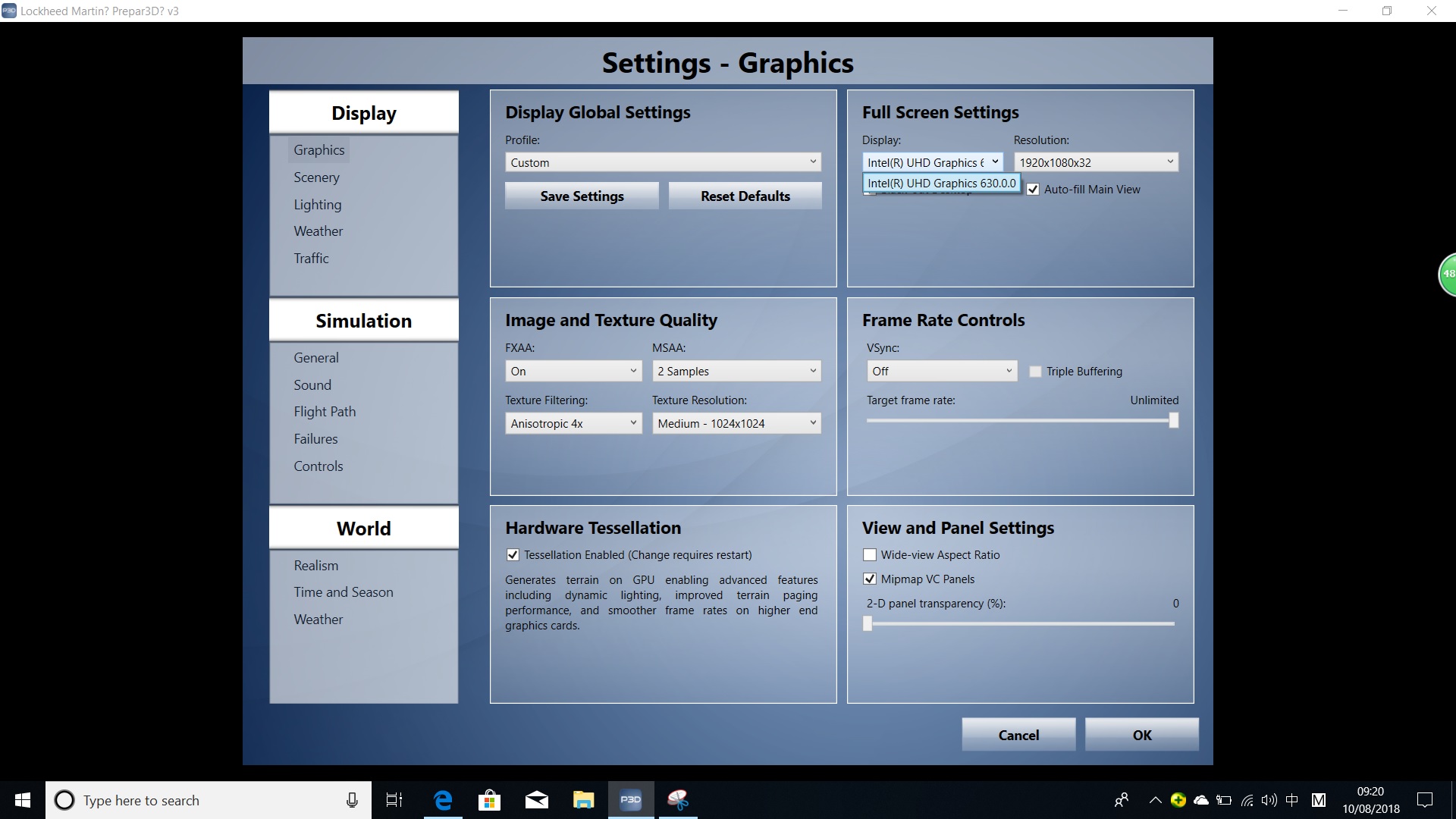Click the P3D taskbar application icon

coord(630,799)
